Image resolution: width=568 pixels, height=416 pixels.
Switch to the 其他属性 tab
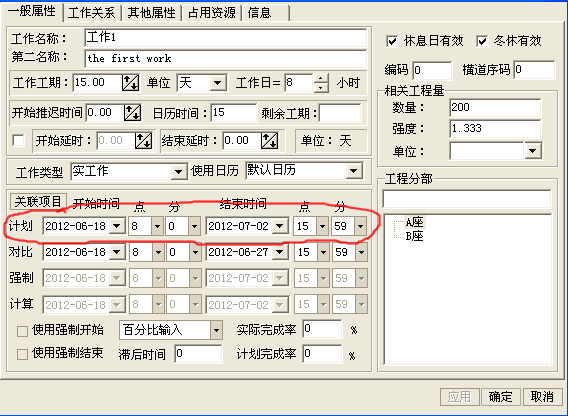tap(151, 13)
